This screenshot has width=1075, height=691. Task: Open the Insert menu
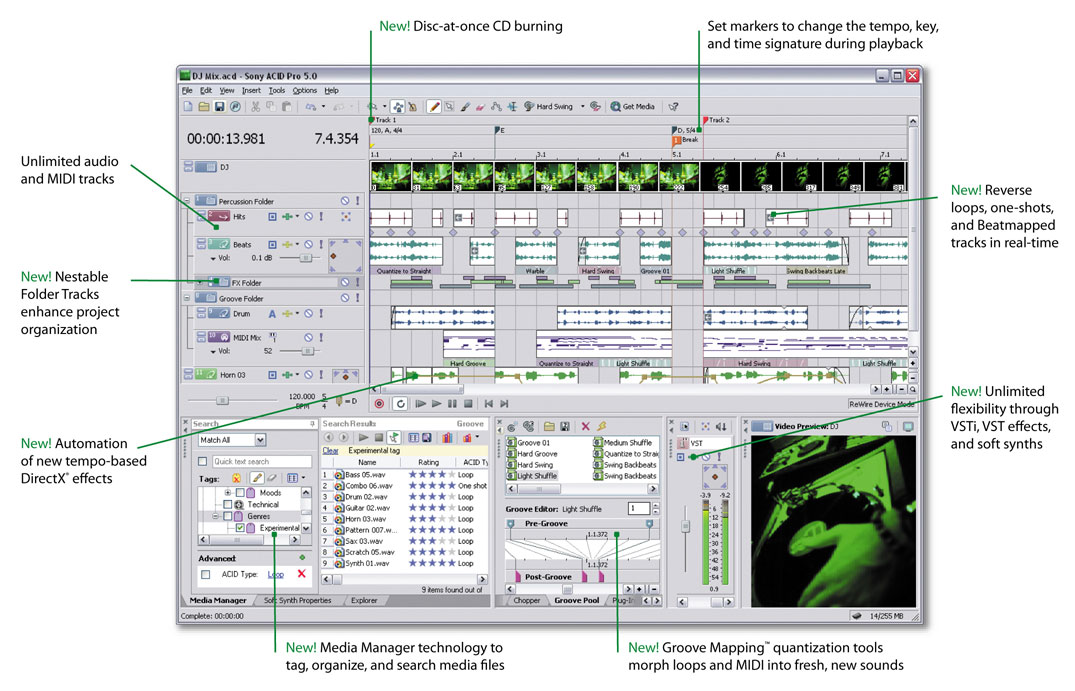251,90
